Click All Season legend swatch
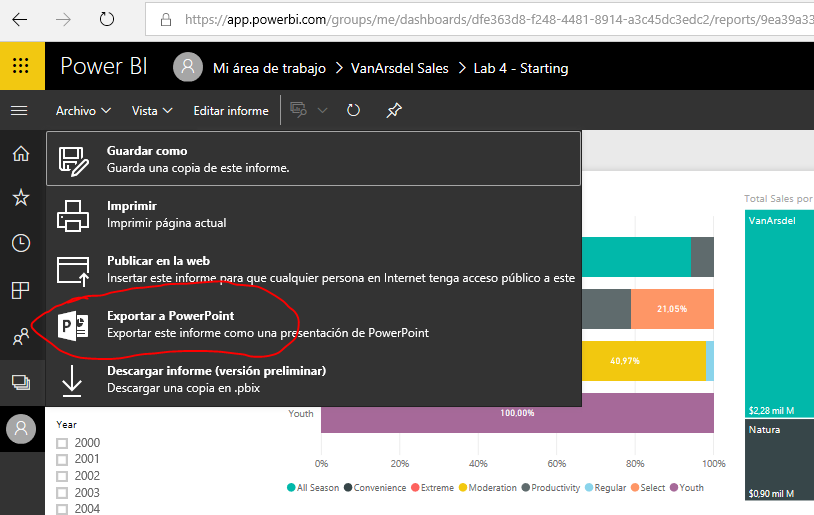 (x=291, y=487)
